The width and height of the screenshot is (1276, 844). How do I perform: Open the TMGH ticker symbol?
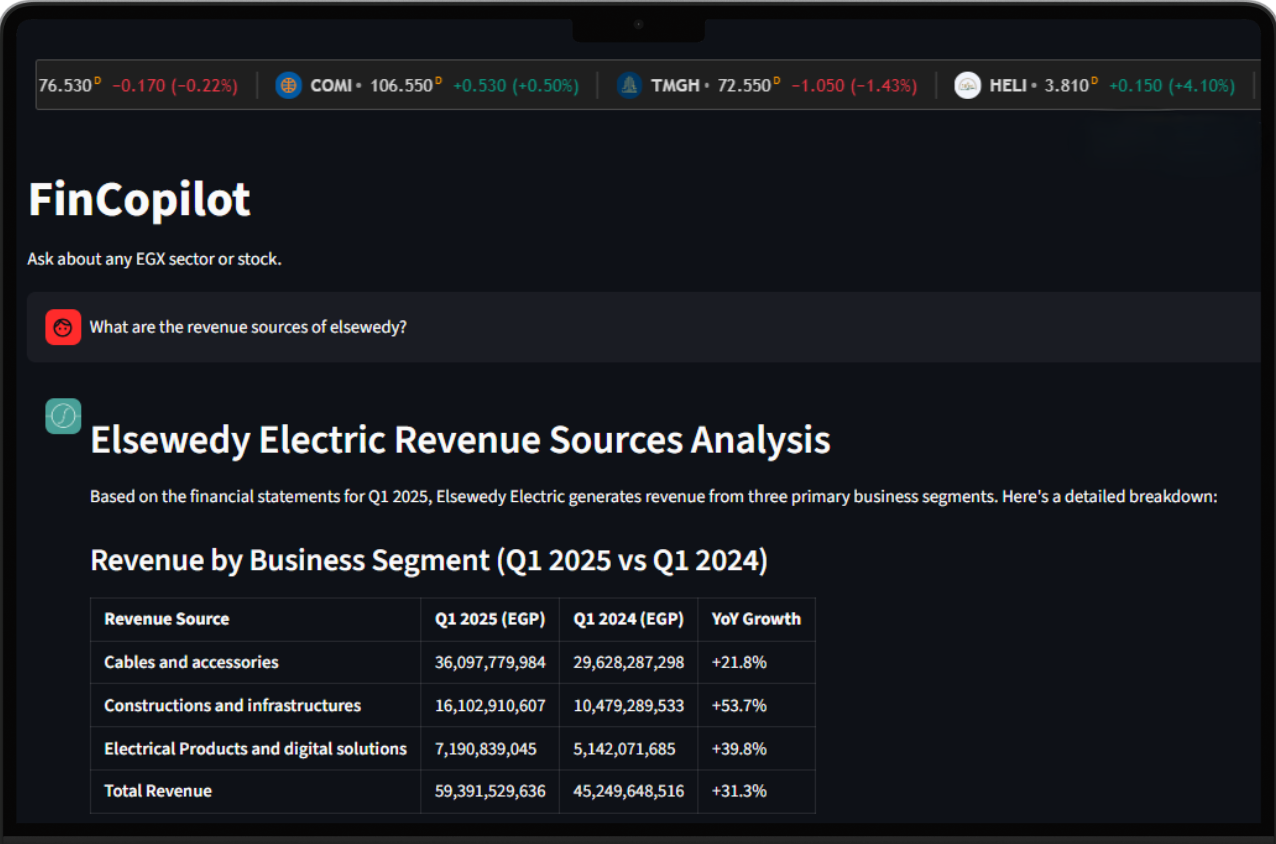[675, 86]
